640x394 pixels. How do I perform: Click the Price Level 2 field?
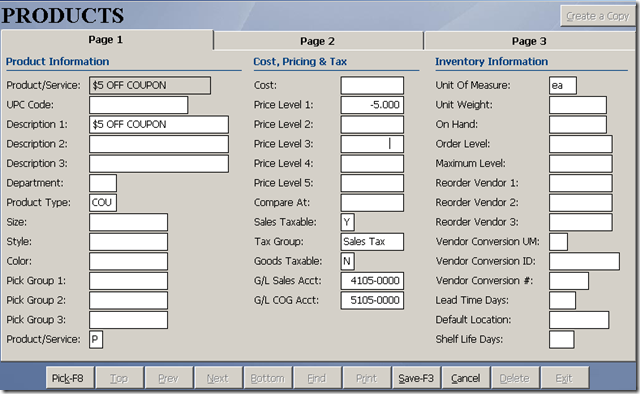[372, 125]
